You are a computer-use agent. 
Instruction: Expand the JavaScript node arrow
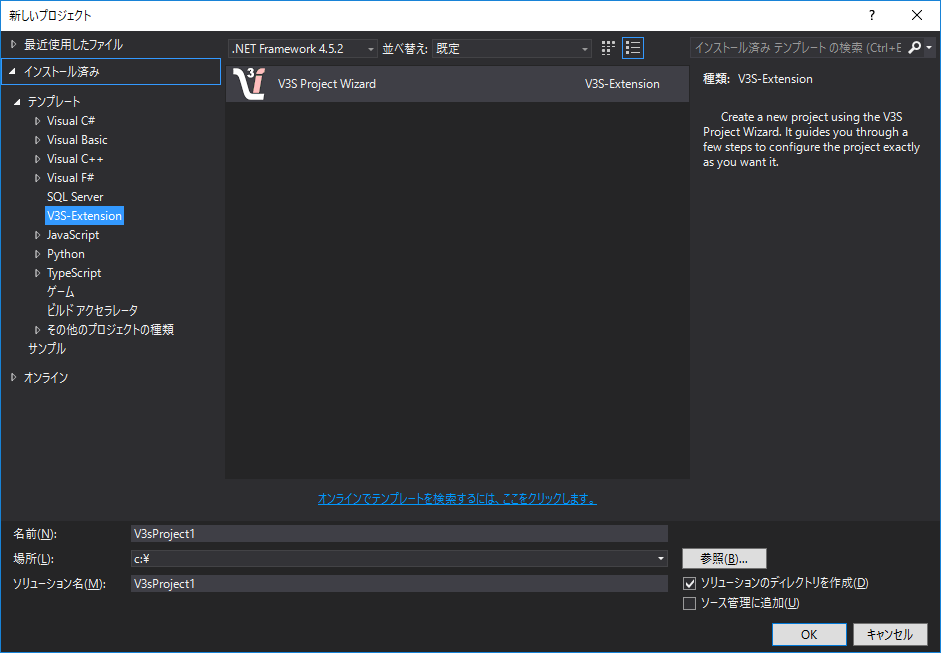coord(37,235)
